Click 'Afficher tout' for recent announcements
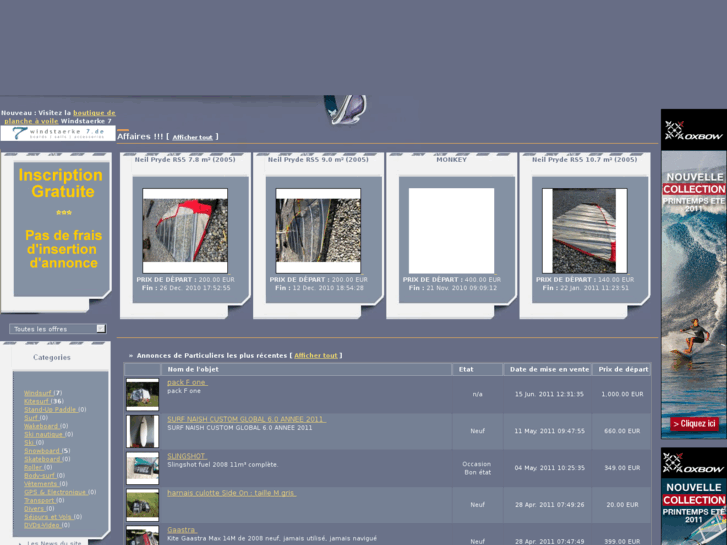Image resolution: width=727 pixels, height=545 pixels. [x=315, y=355]
